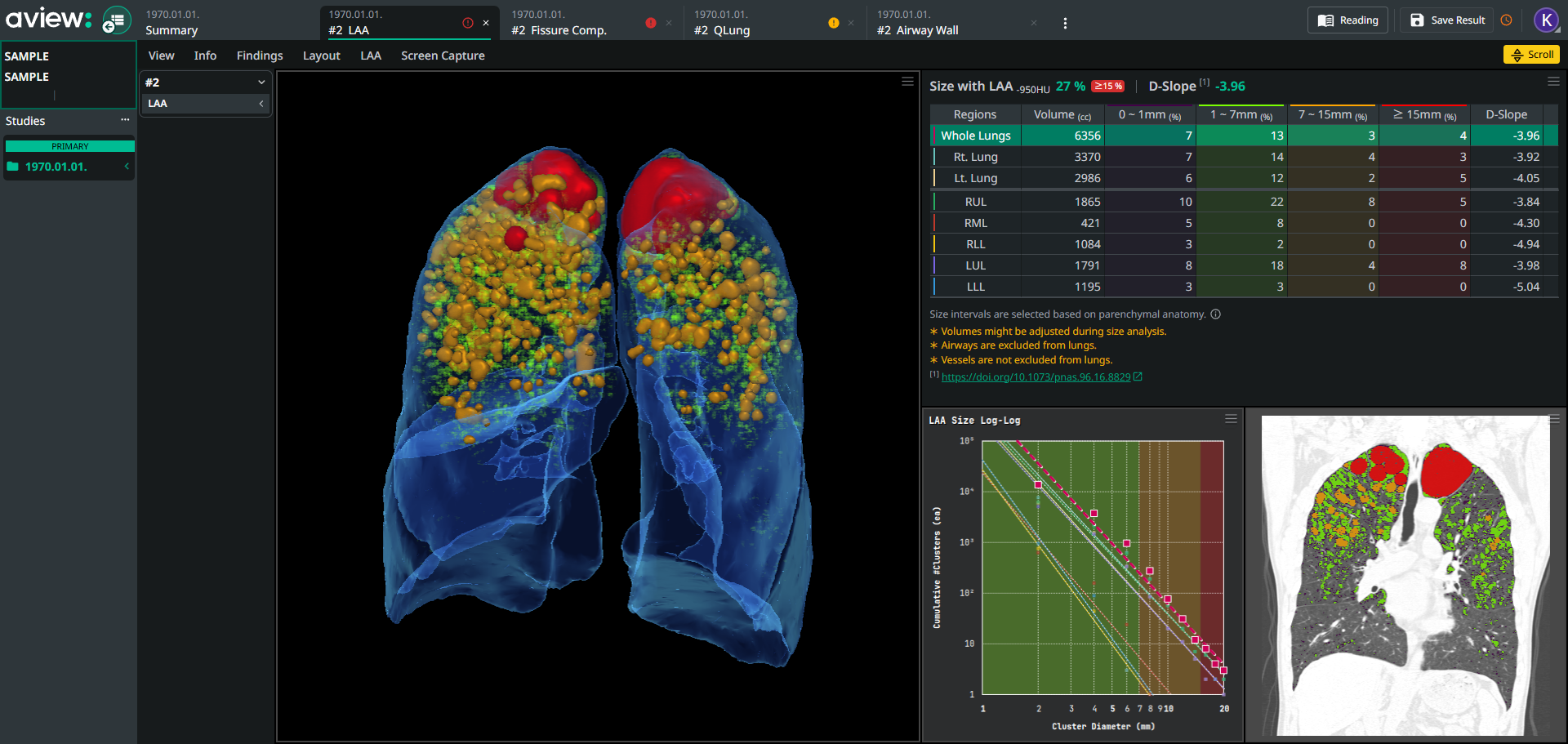Click info icon next to size intervals note
The height and width of the screenshot is (744, 1568).
(1215, 314)
